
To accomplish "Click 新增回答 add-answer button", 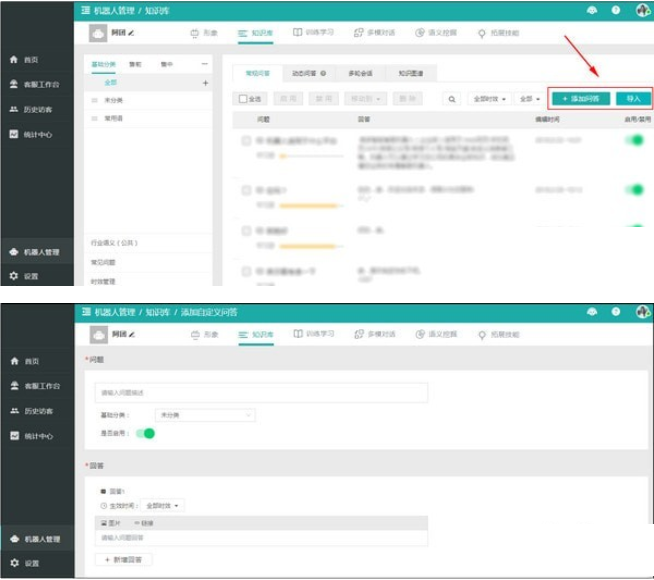I will [123, 560].
